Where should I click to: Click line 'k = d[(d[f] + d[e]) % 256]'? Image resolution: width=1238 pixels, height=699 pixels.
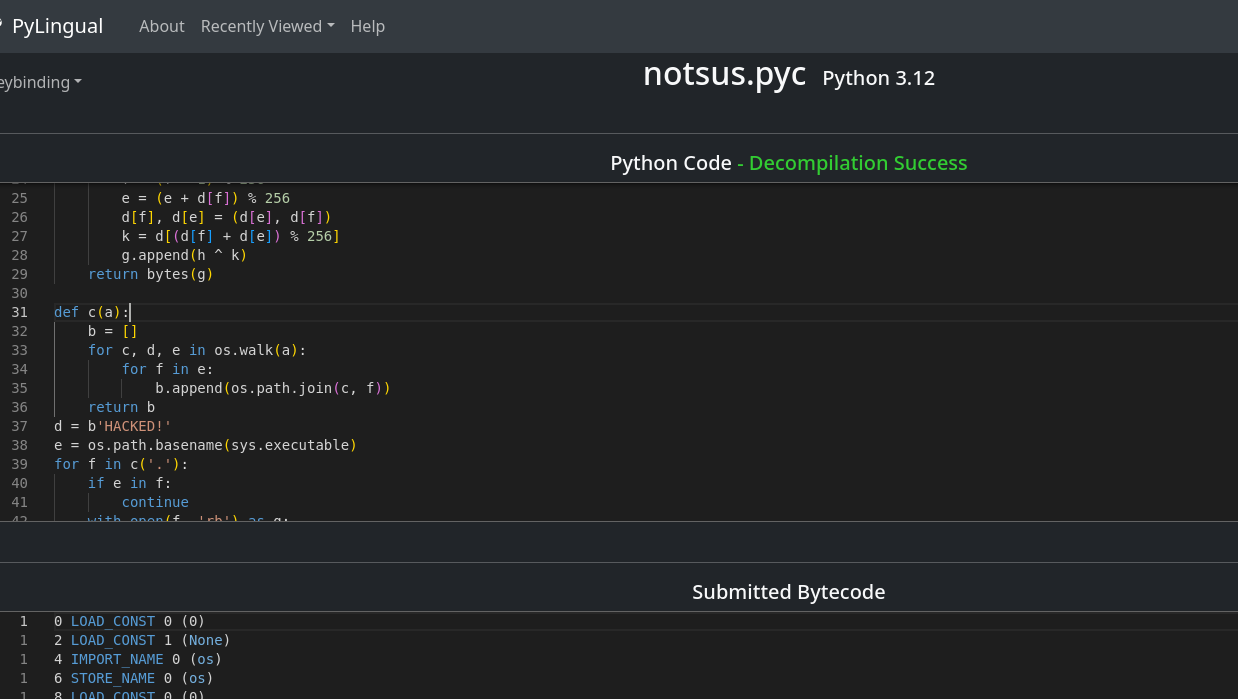tap(231, 236)
